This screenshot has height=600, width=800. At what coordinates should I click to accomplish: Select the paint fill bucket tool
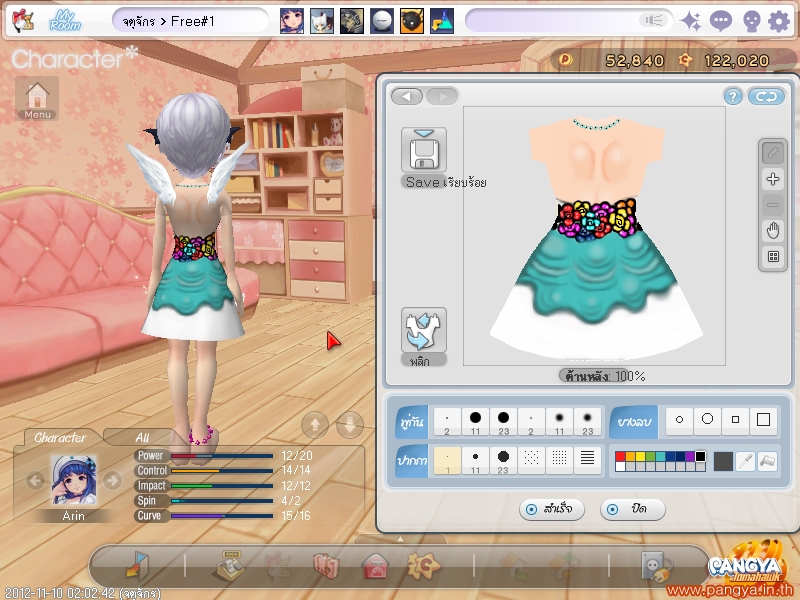click(767, 461)
